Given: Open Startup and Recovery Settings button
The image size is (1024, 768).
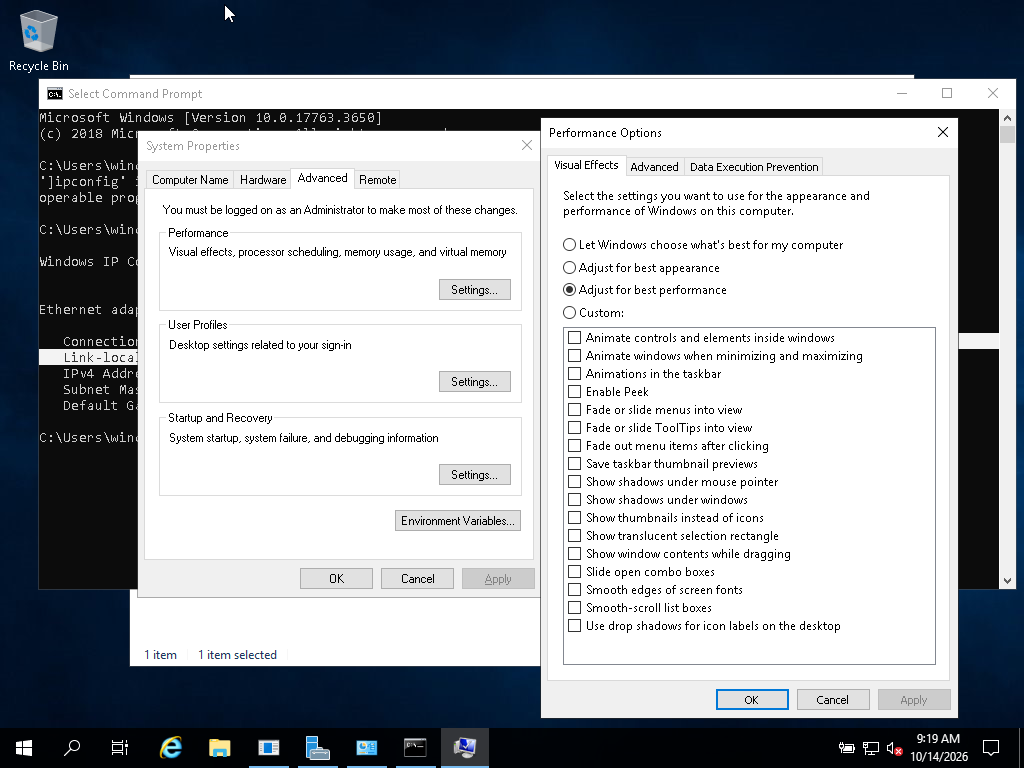Looking at the screenshot, I should [474, 475].
